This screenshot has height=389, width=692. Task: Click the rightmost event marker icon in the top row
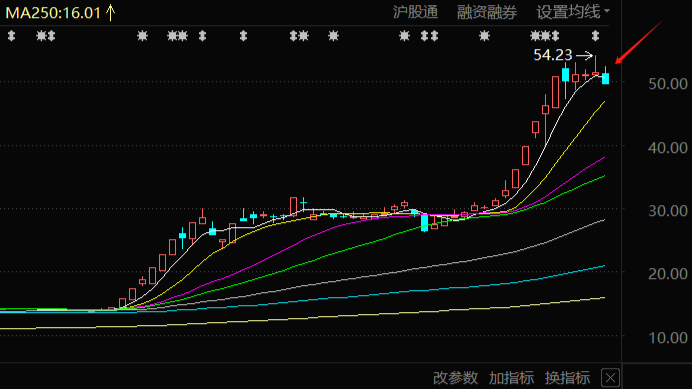click(595, 36)
